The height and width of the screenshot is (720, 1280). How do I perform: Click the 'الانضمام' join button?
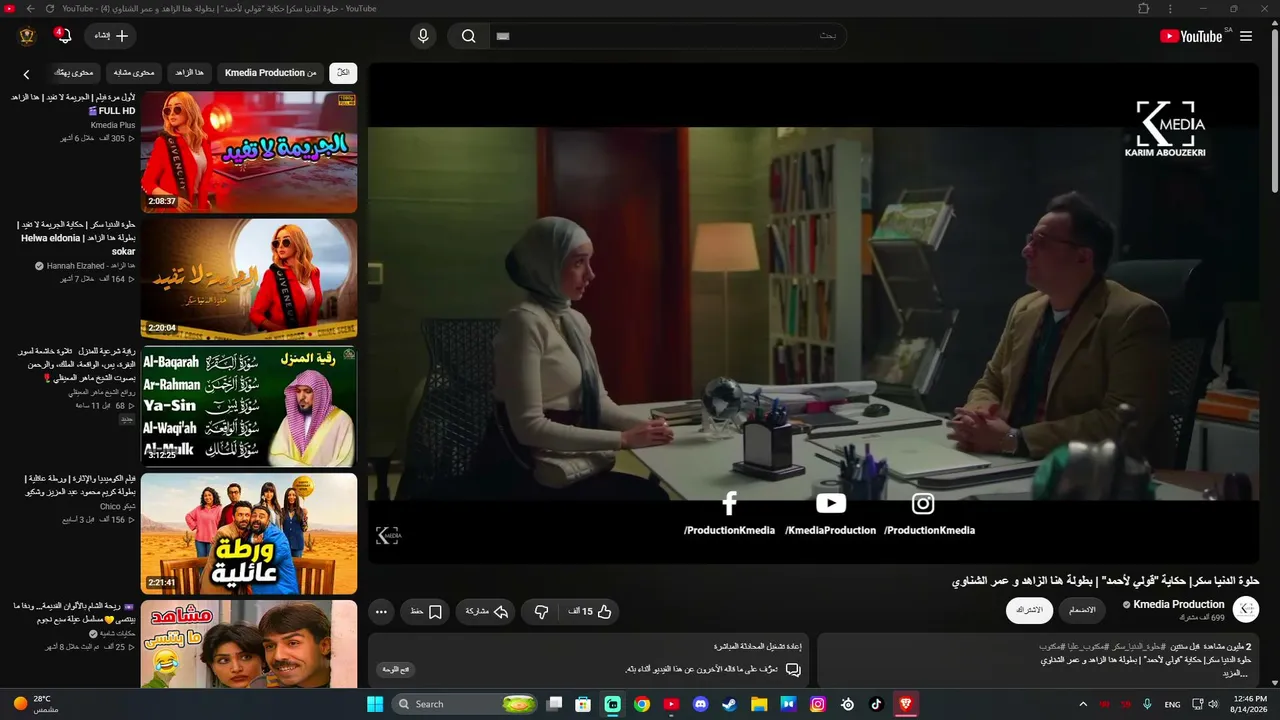click(x=1082, y=610)
